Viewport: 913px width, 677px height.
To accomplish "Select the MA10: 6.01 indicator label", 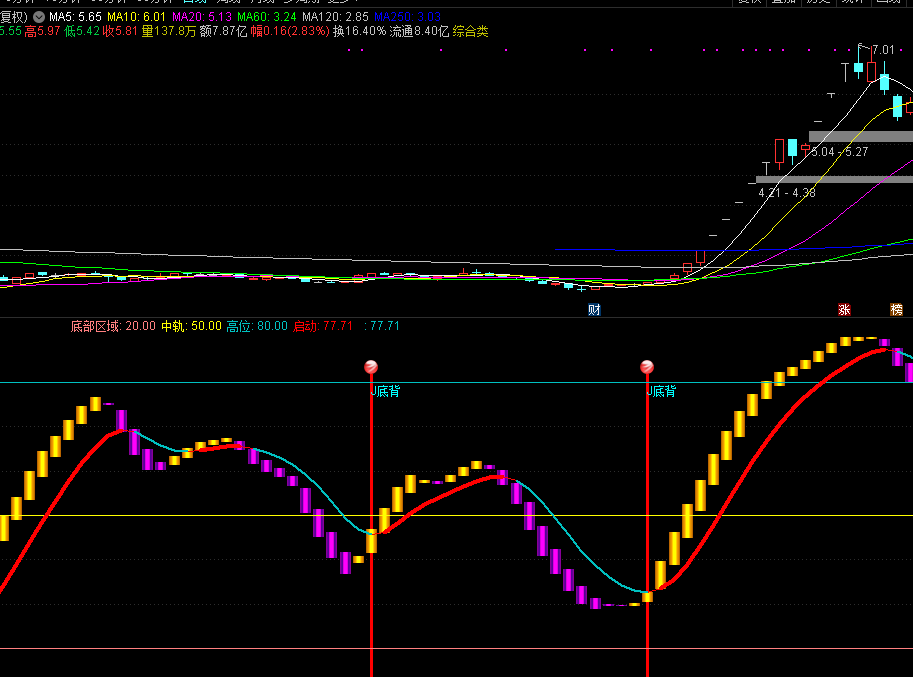I will pos(136,17).
